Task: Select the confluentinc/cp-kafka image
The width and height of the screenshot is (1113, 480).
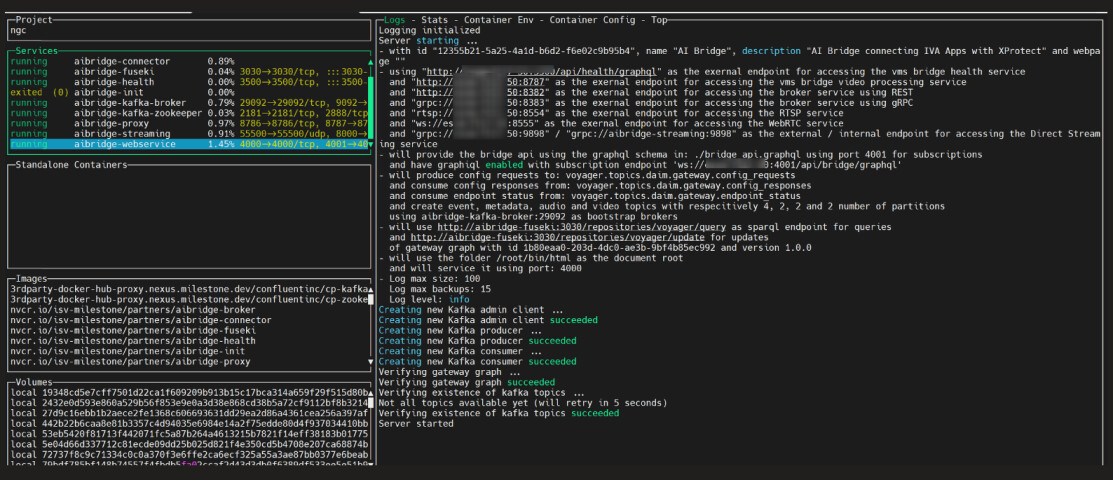Action: point(185,289)
